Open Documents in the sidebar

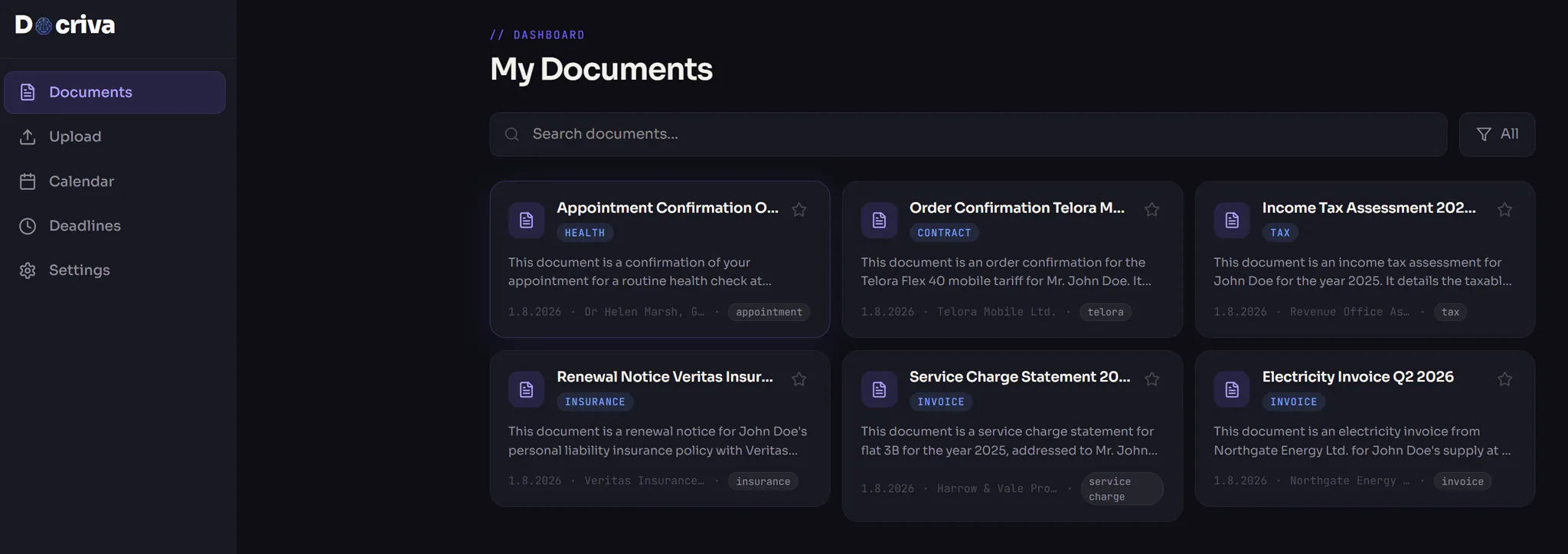115,93
